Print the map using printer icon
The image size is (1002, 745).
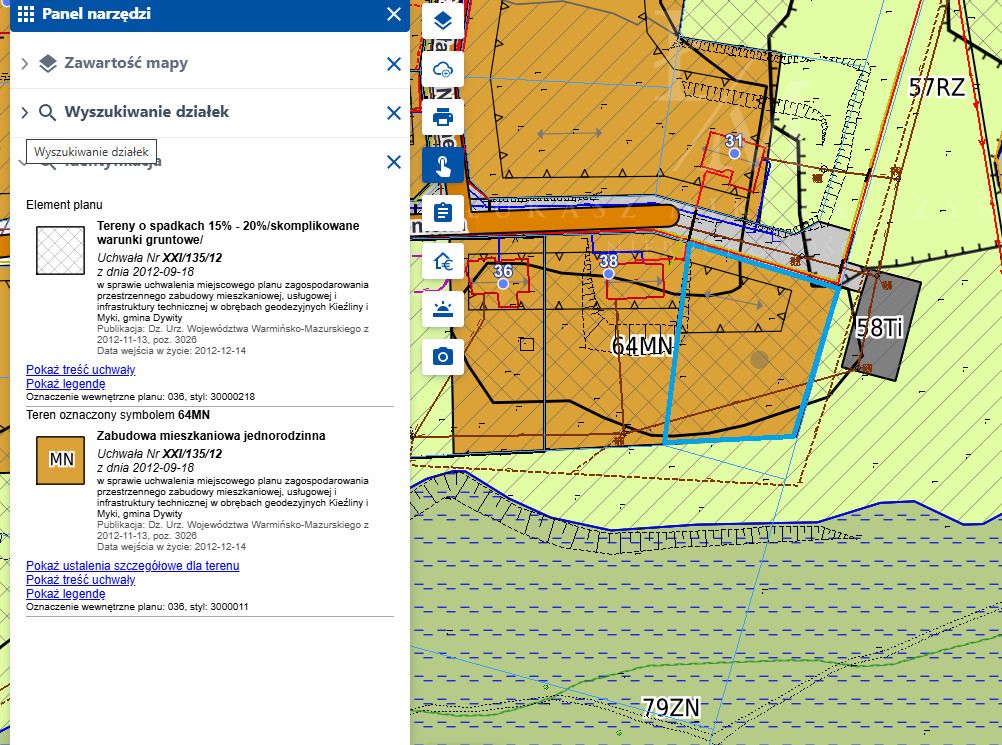443,118
